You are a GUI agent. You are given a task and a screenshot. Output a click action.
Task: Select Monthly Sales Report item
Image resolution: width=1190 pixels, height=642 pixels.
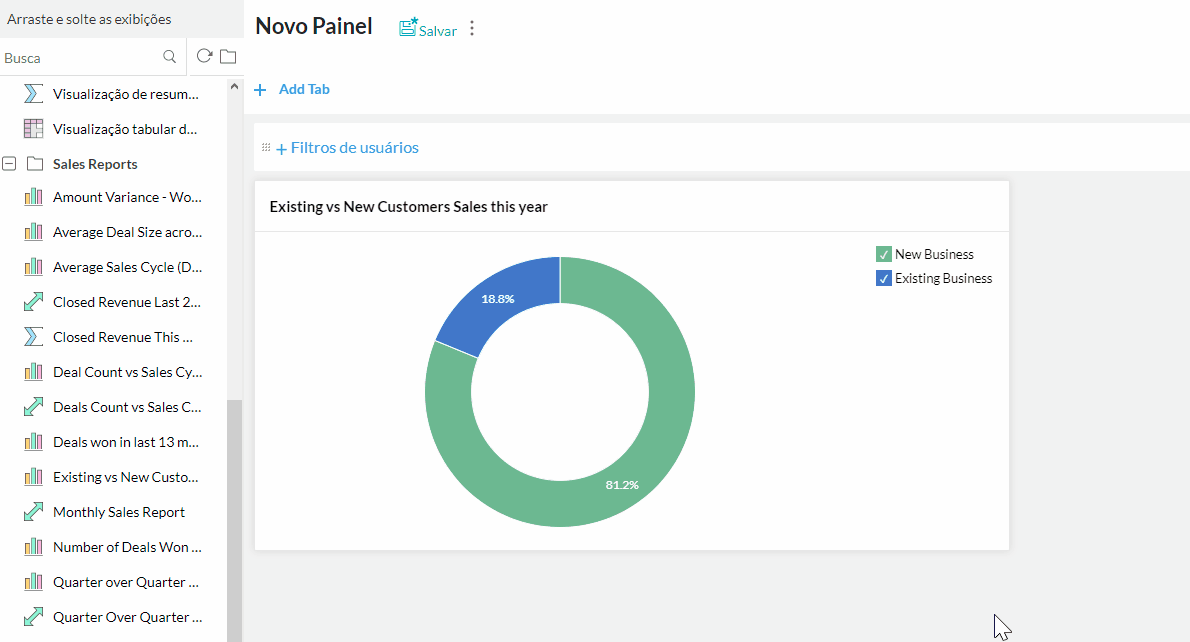(119, 512)
